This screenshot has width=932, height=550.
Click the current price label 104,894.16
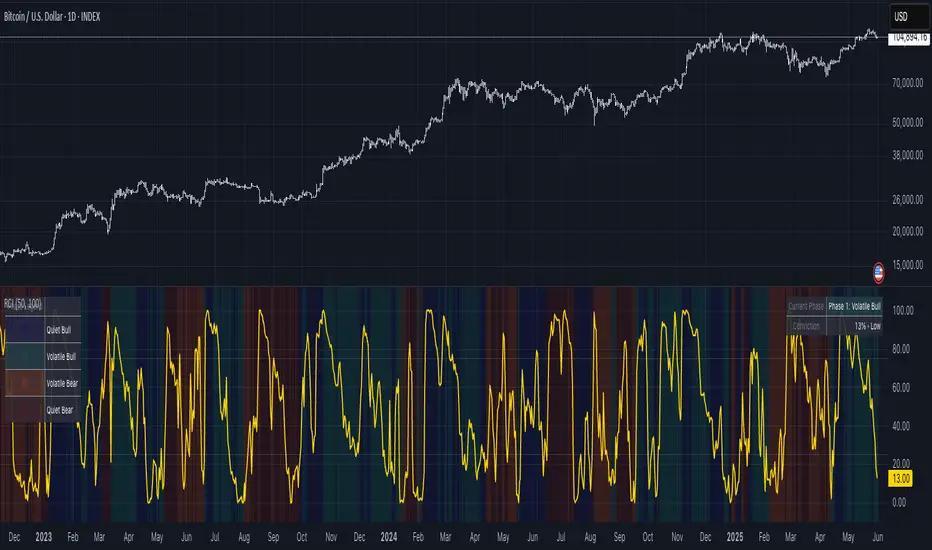point(909,37)
